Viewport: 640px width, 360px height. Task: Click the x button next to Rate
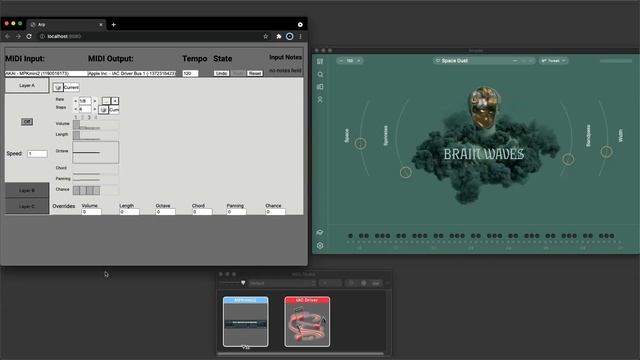point(115,101)
